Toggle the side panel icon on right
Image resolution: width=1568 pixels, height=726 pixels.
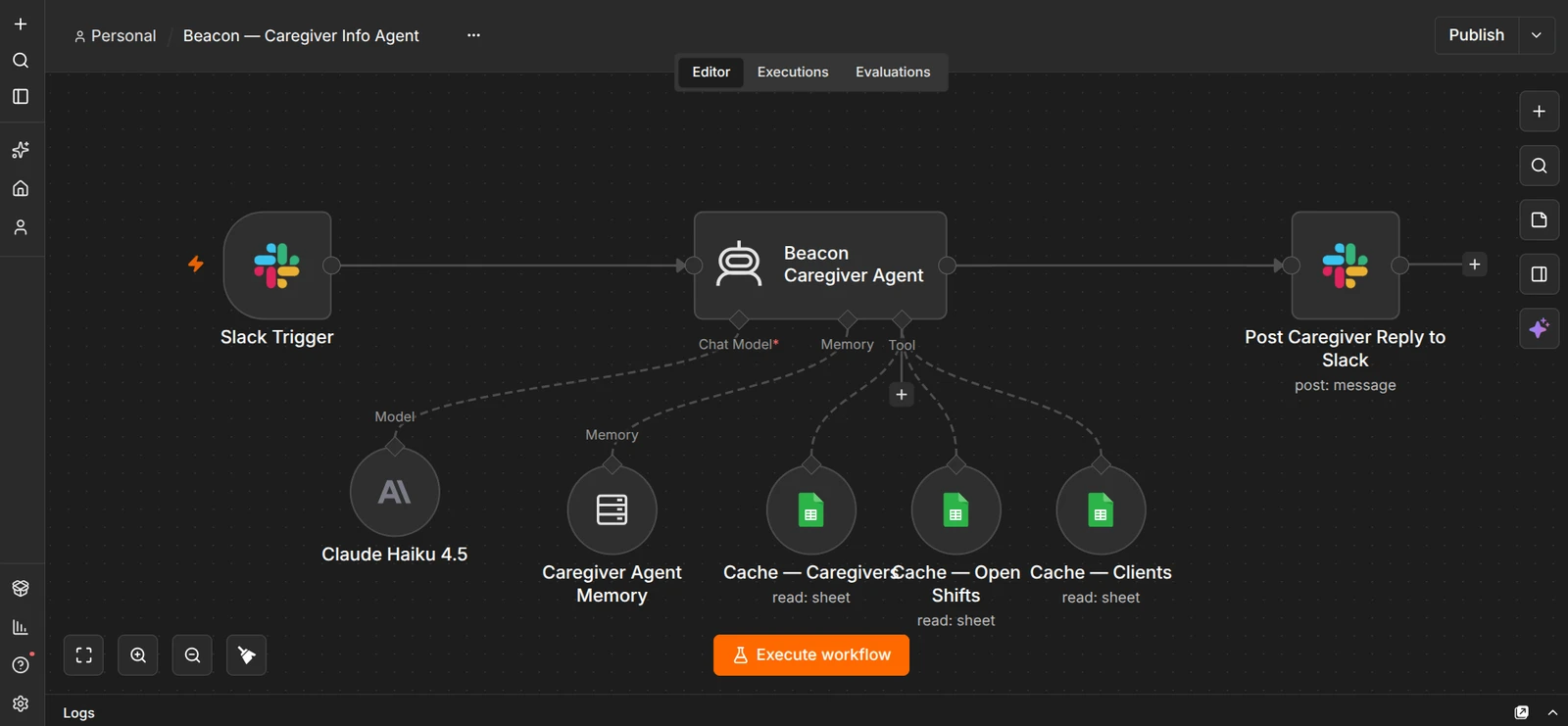tap(1540, 274)
